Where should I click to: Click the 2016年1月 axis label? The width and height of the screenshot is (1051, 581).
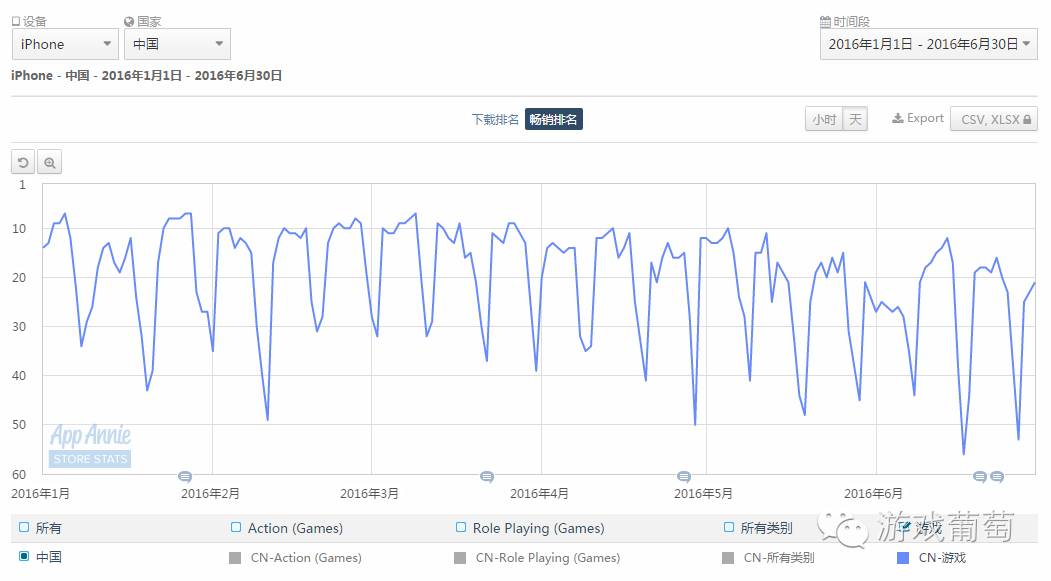pos(40,494)
